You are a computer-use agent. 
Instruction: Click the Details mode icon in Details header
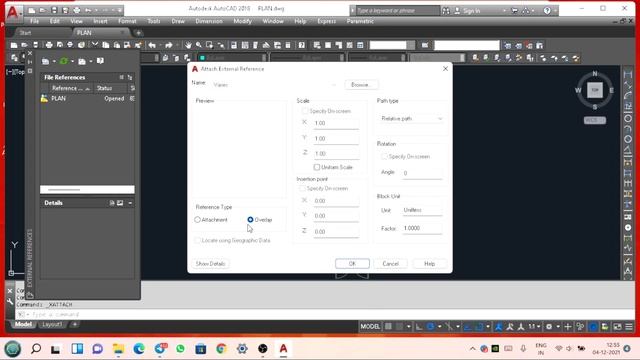112,203
